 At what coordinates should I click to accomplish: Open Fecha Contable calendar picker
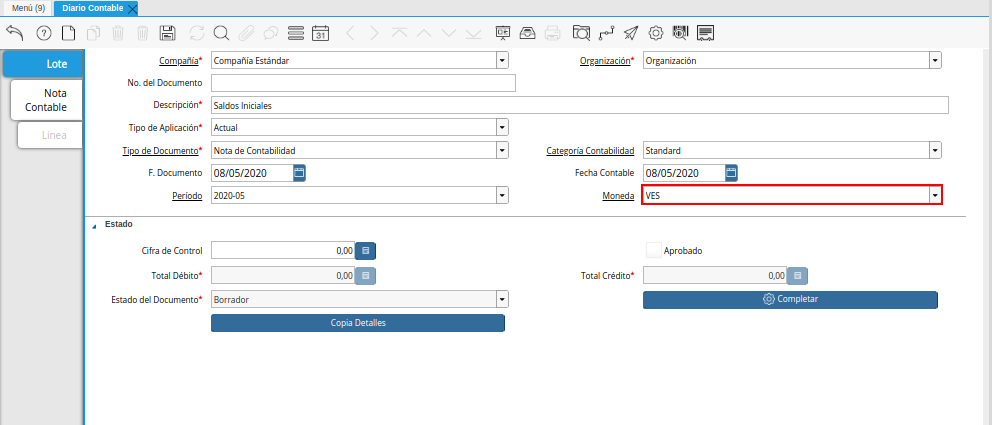pyautogui.click(x=732, y=173)
